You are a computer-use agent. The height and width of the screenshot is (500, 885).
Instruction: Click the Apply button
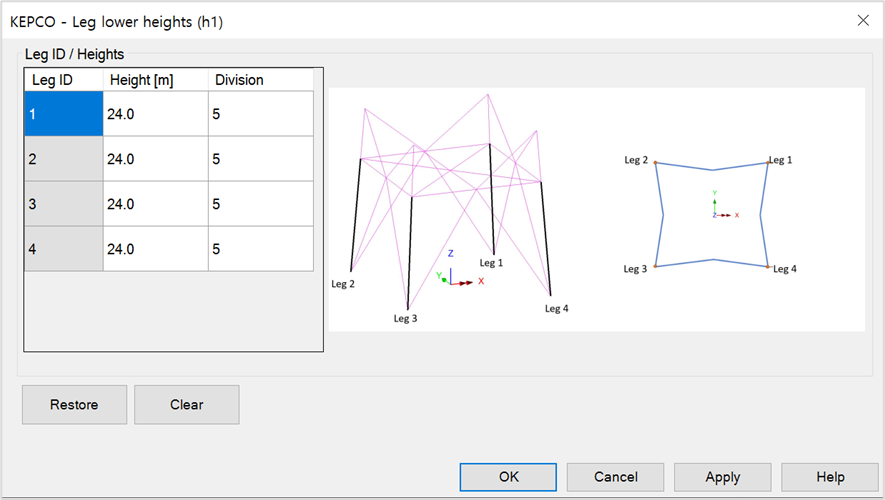point(722,477)
